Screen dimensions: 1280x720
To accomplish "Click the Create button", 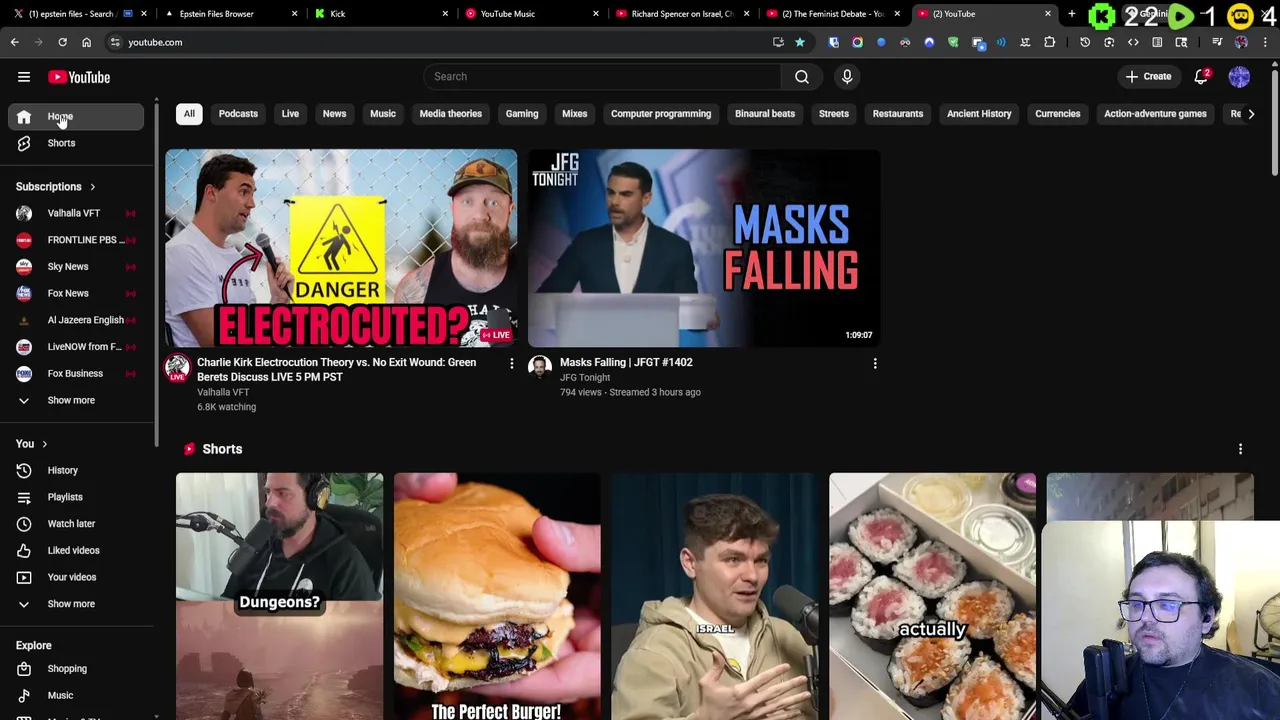I will (x=1148, y=76).
